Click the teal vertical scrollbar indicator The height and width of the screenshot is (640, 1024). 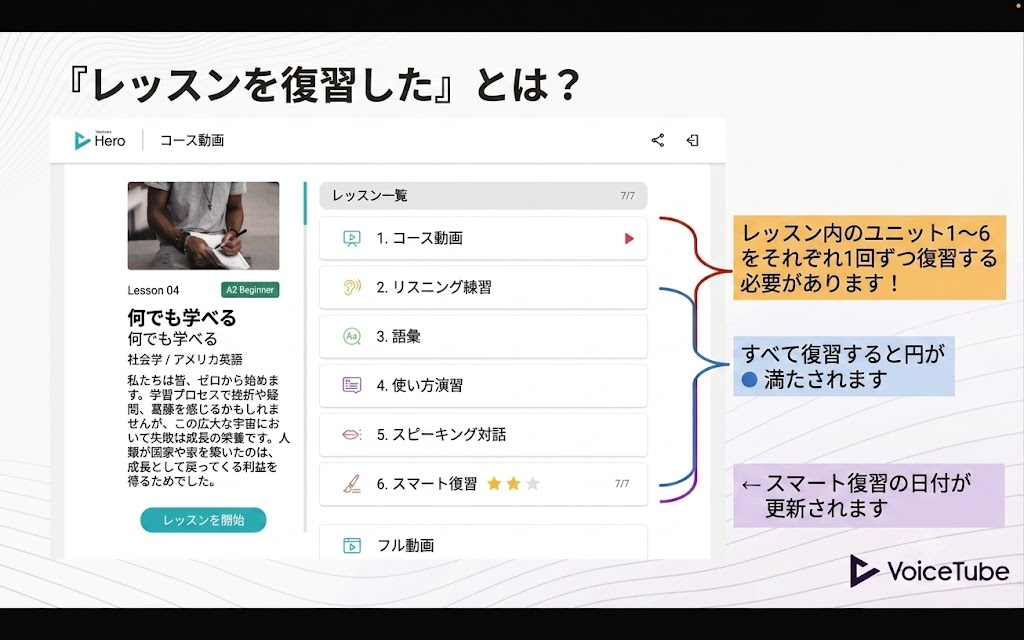click(305, 204)
